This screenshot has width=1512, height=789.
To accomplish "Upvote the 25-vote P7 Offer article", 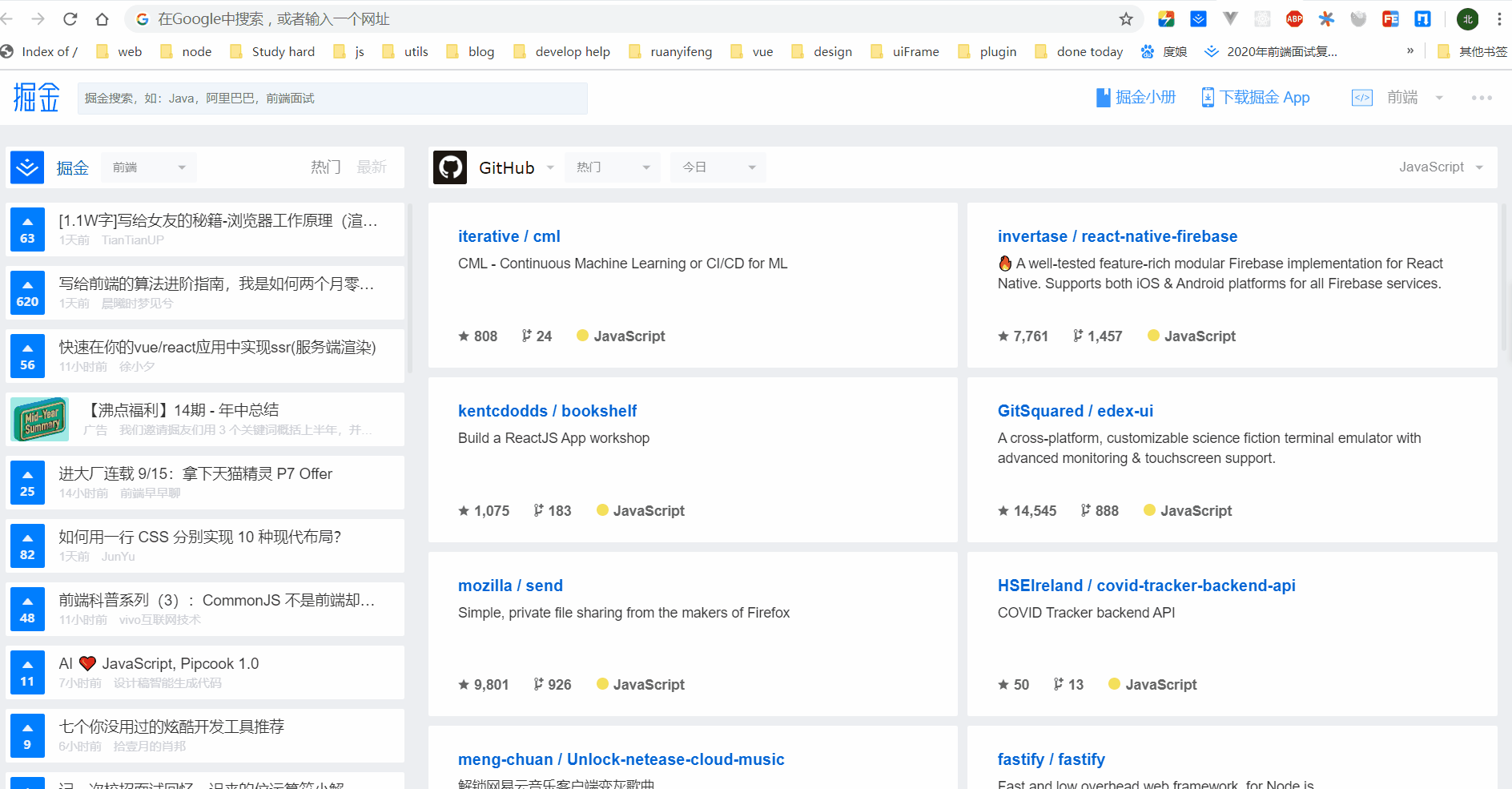I will coord(27,482).
